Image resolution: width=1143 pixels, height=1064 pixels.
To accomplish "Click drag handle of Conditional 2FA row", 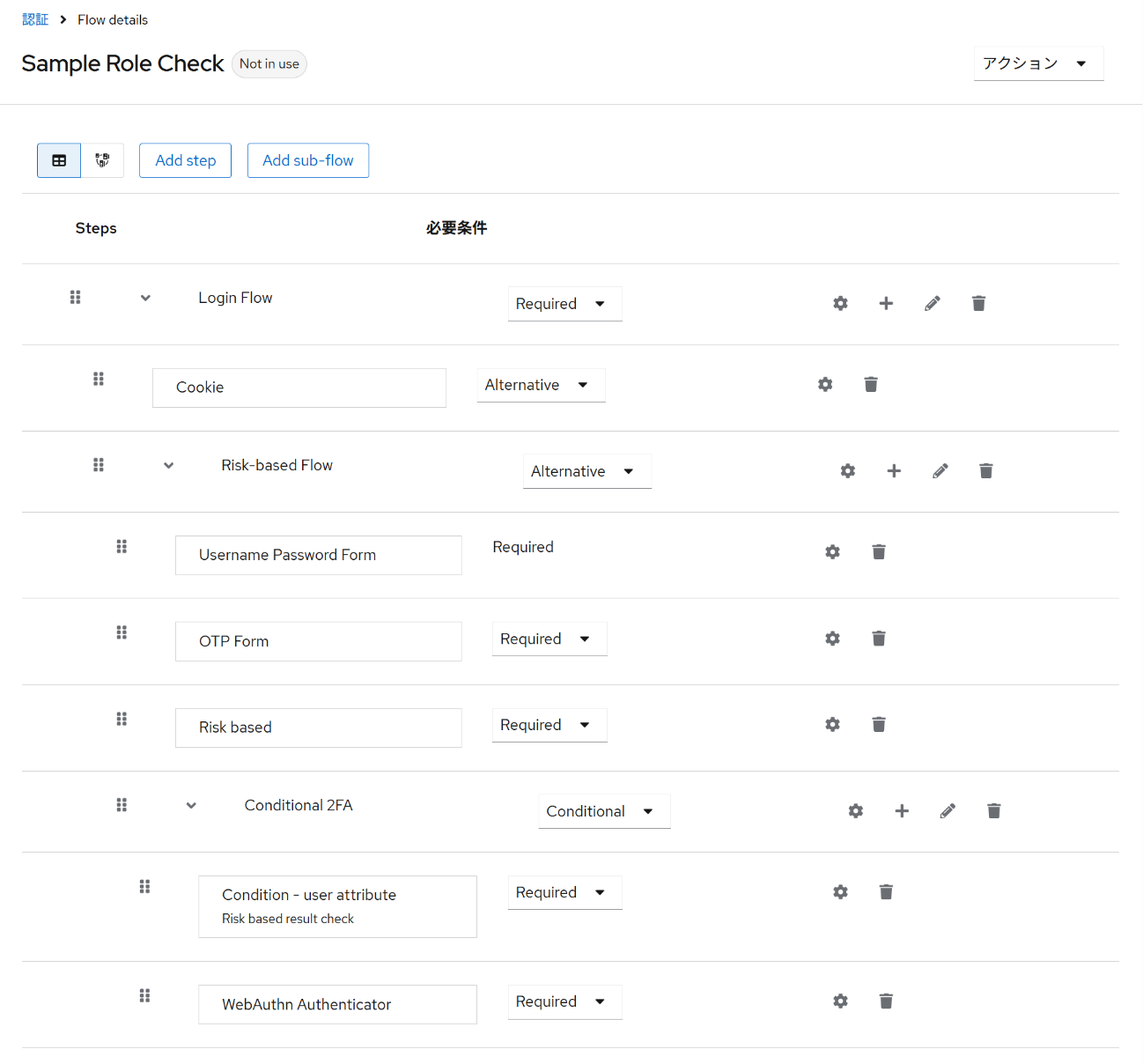I will click(x=122, y=805).
